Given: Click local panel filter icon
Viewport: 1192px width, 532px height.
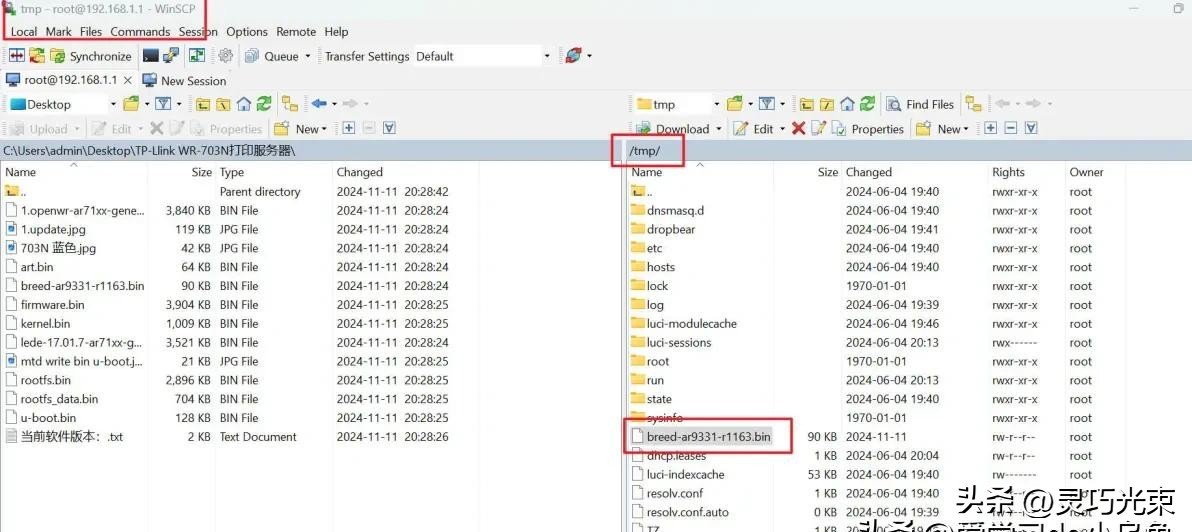Looking at the screenshot, I should 163,103.
